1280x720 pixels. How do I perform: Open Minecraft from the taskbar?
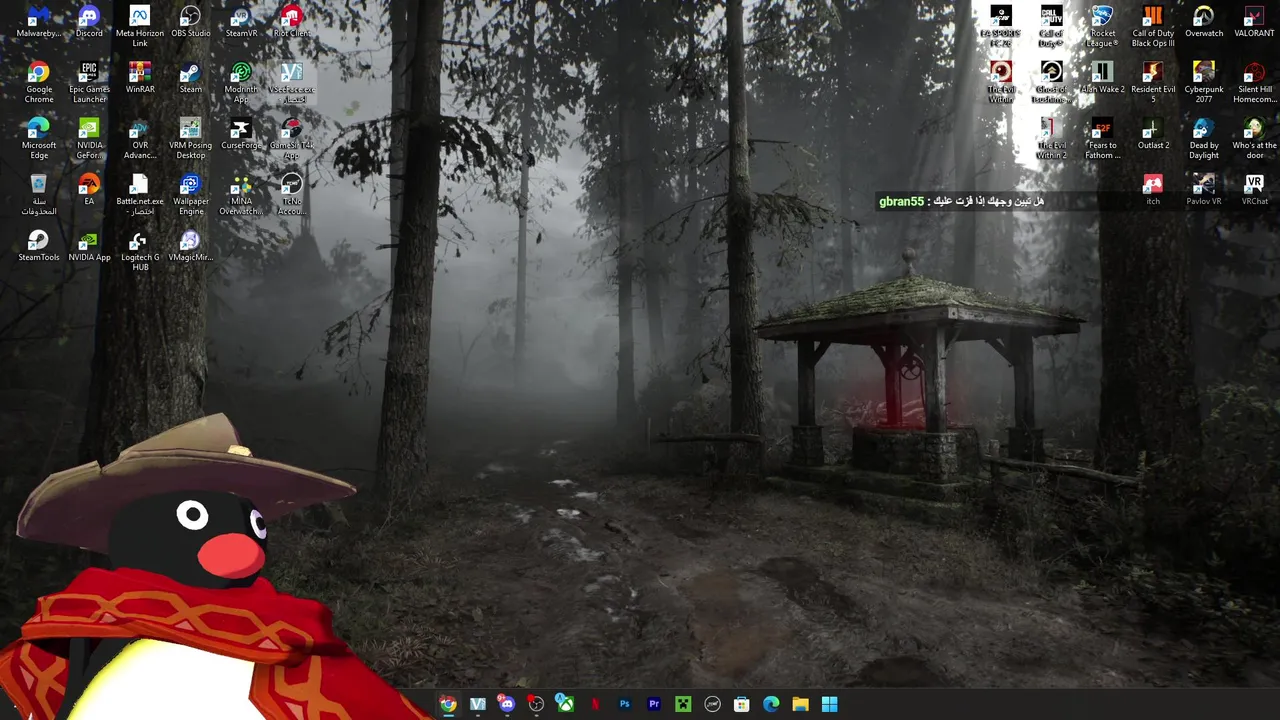click(683, 704)
